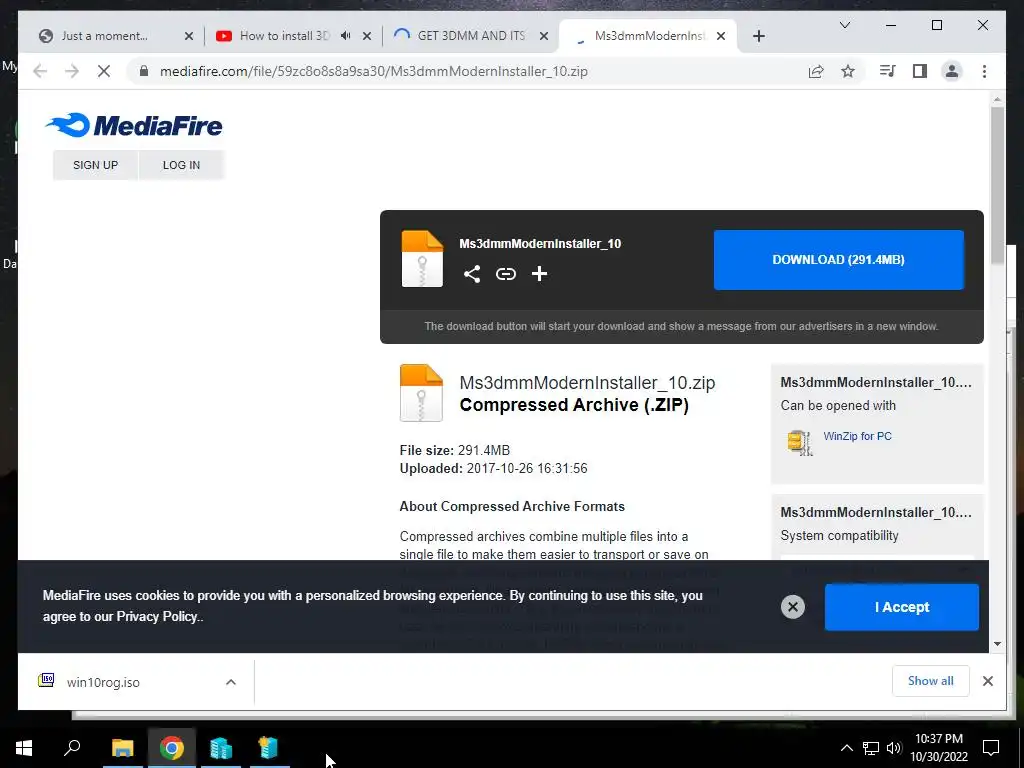Go back using the browser back arrow

(x=40, y=71)
